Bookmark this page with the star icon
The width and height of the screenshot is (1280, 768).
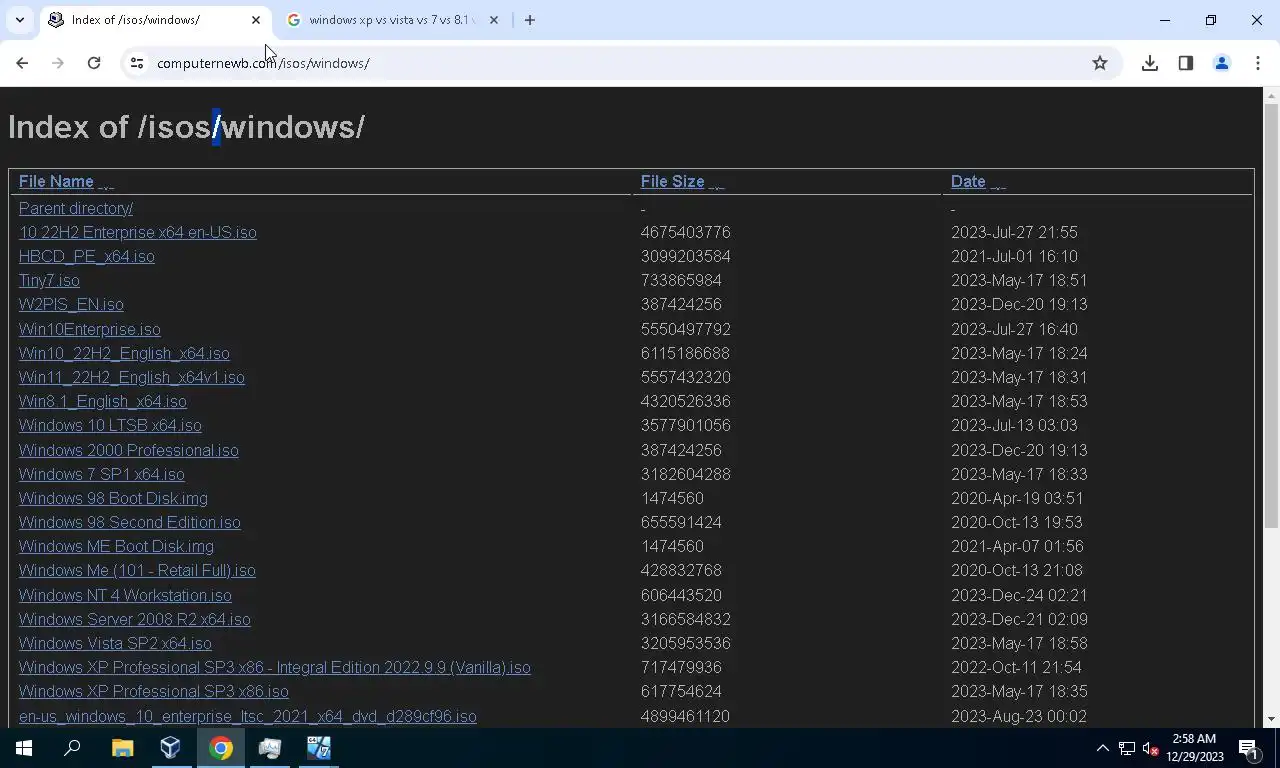coord(1100,63)
